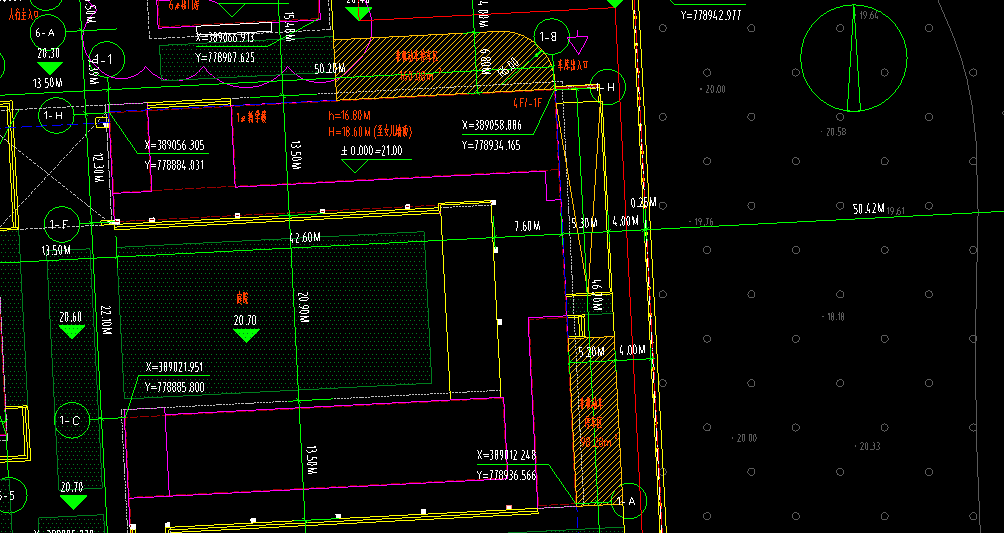The width and height of the screenshot is (1004, 533).
Task: Click the 18.18 spot elevation
Action: coord(834,316)
